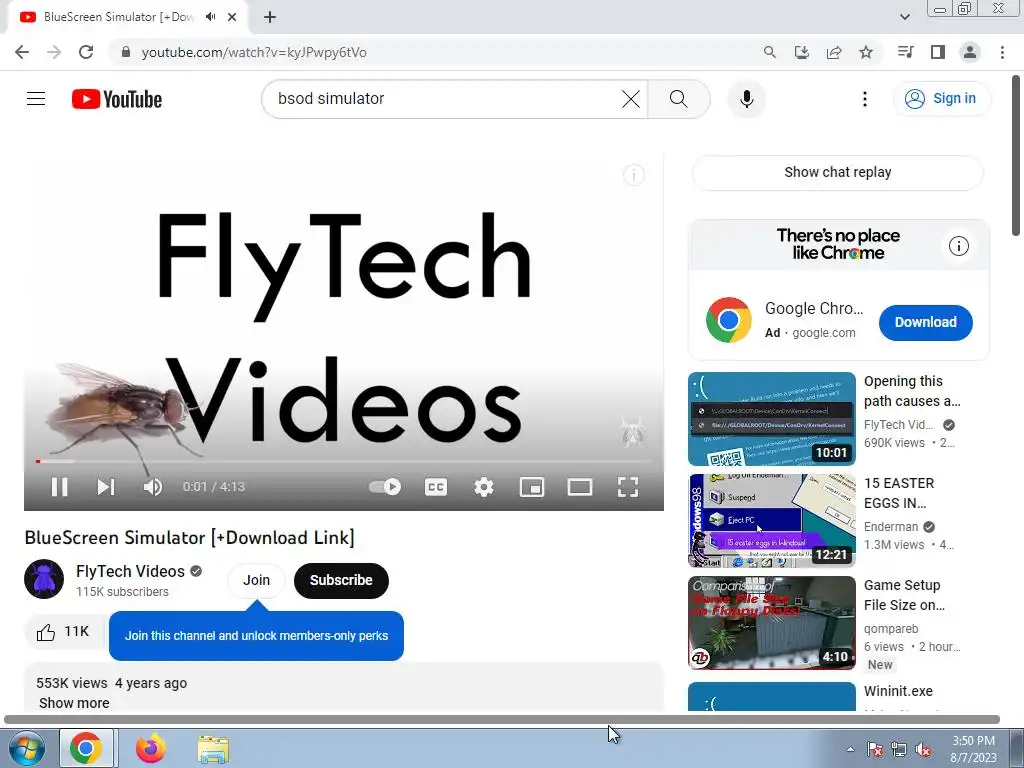Open the Chrome profile icon
This screenshot has width=1024, height=768.
pyautogui.click(x=970, y=52)
